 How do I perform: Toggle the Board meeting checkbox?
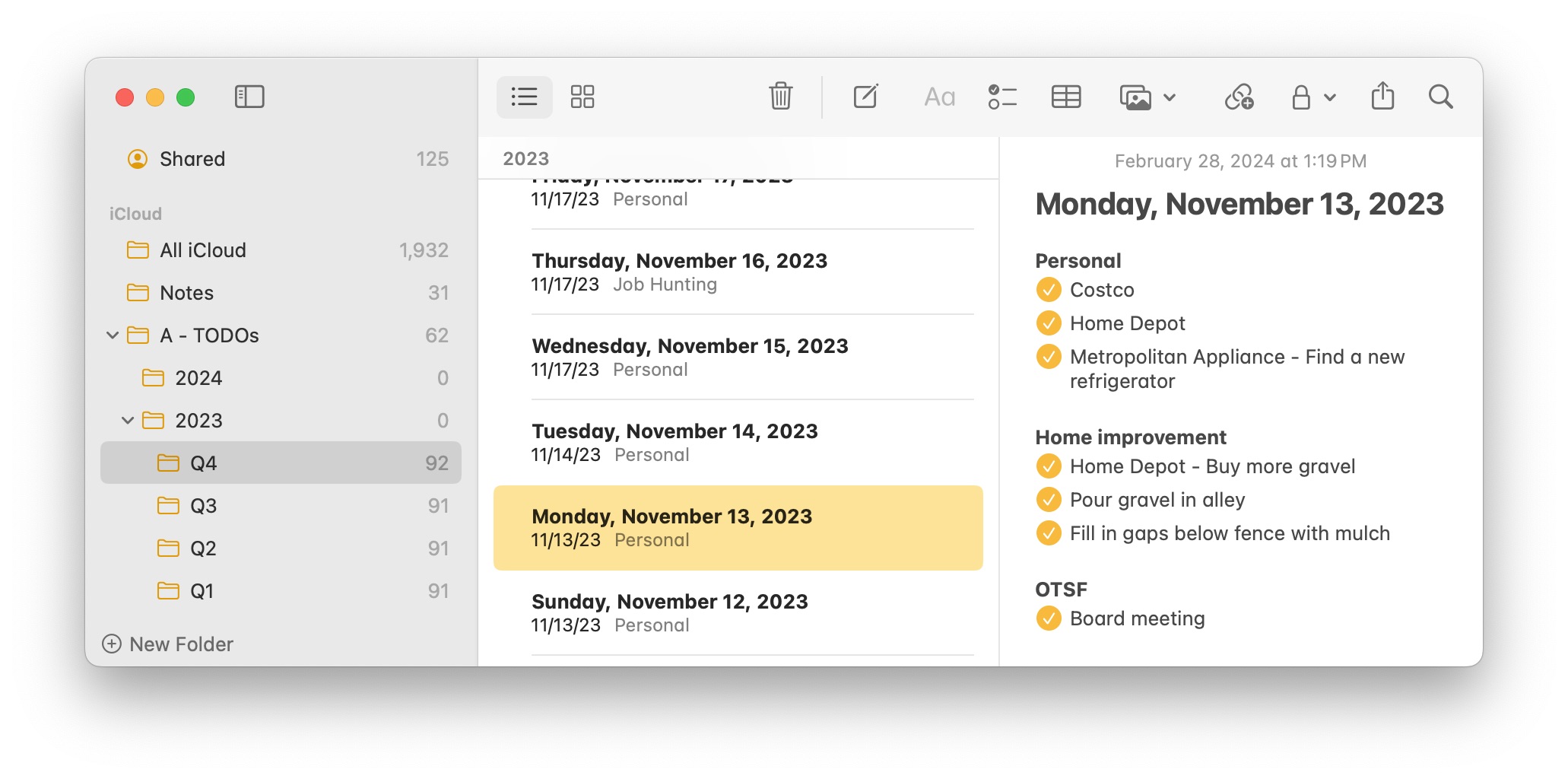click(x=1047, y=618)
